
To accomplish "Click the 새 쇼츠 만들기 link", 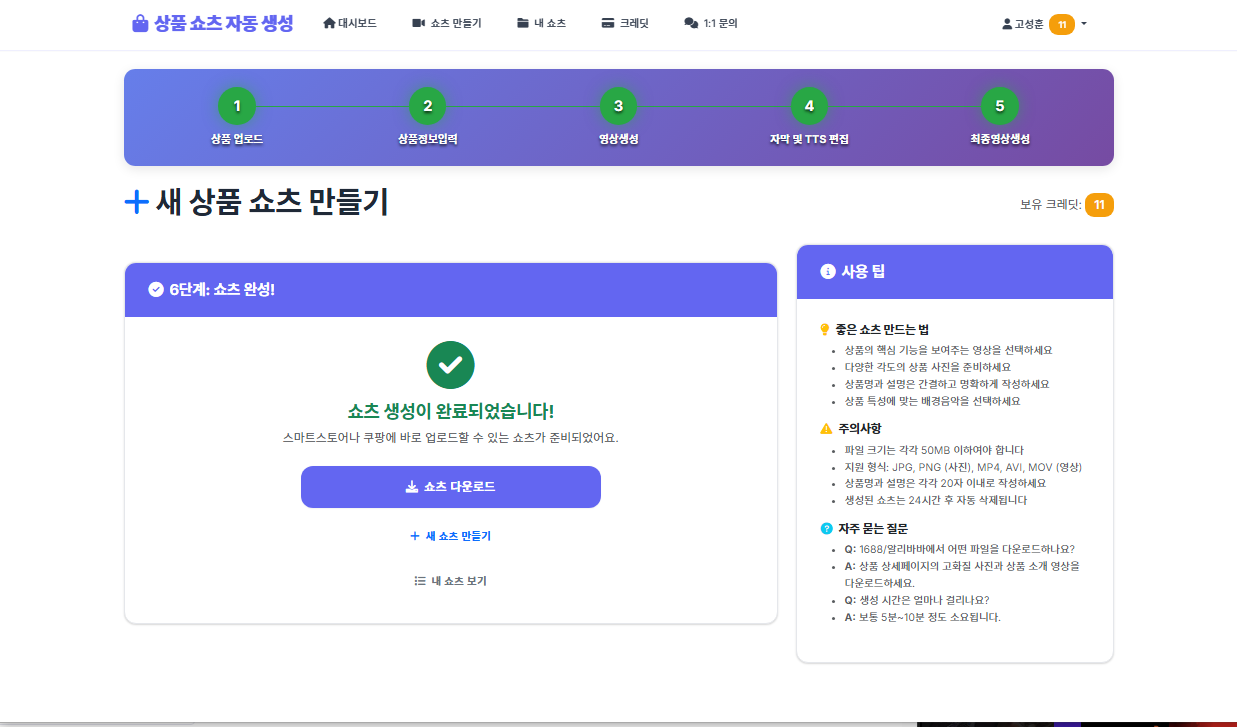I will (x=450, y=536).
